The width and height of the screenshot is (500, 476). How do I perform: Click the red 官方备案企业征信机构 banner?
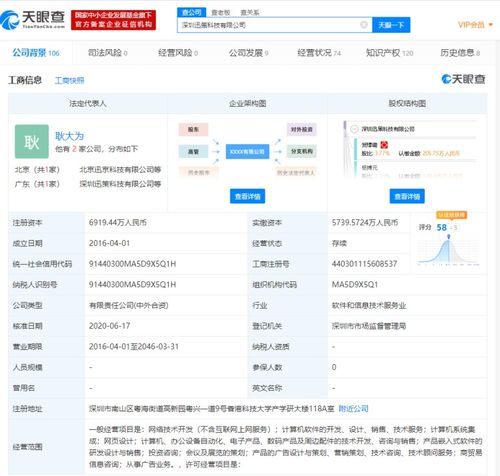point(113,20)
